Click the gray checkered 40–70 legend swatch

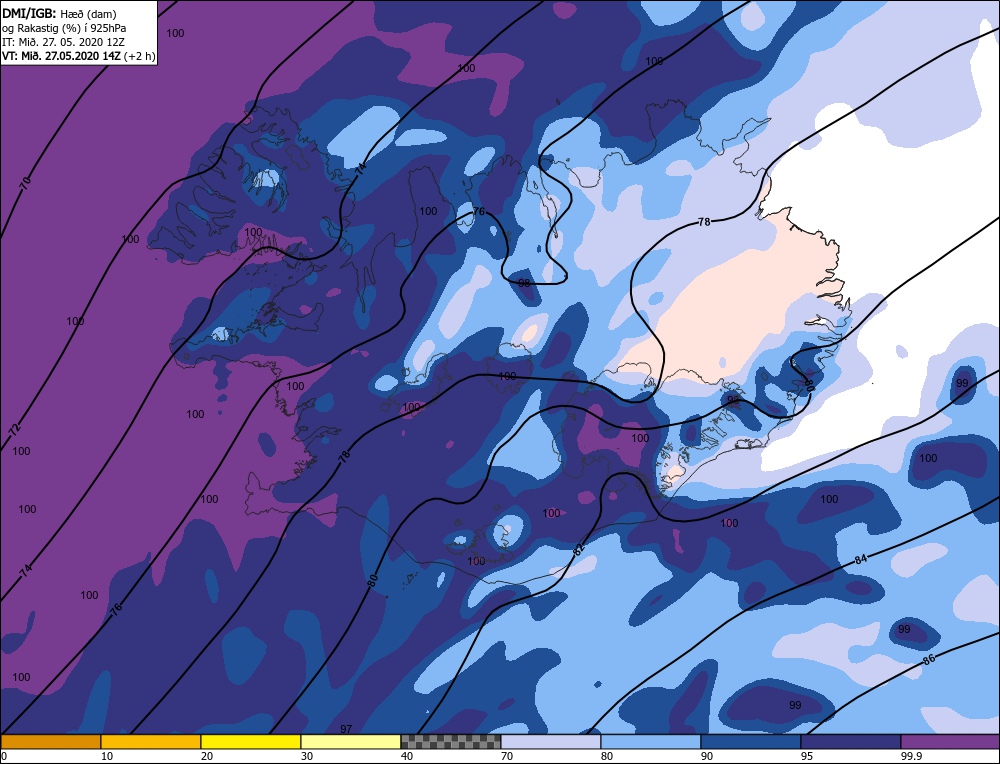click(x=450, y=741)
